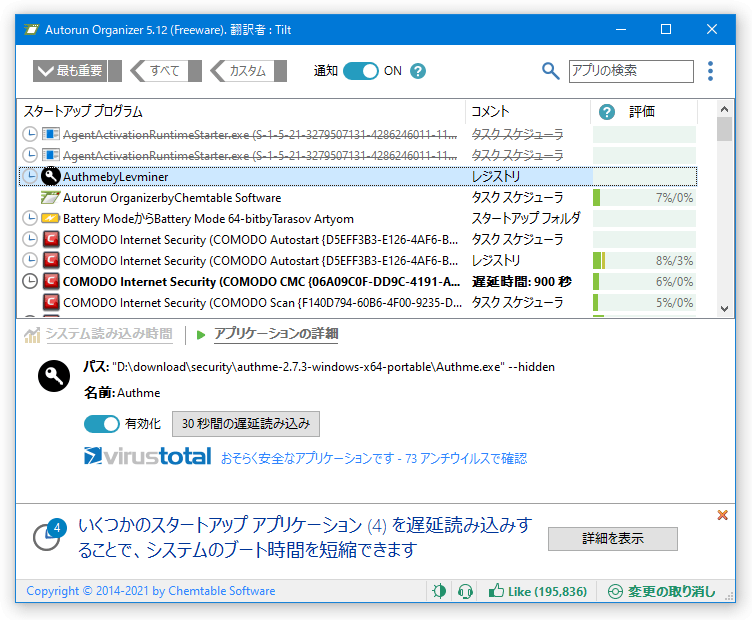The image size is (752, 620).
Task: Dismiss the tip with the orange X
Action: [x=722, y=515]
